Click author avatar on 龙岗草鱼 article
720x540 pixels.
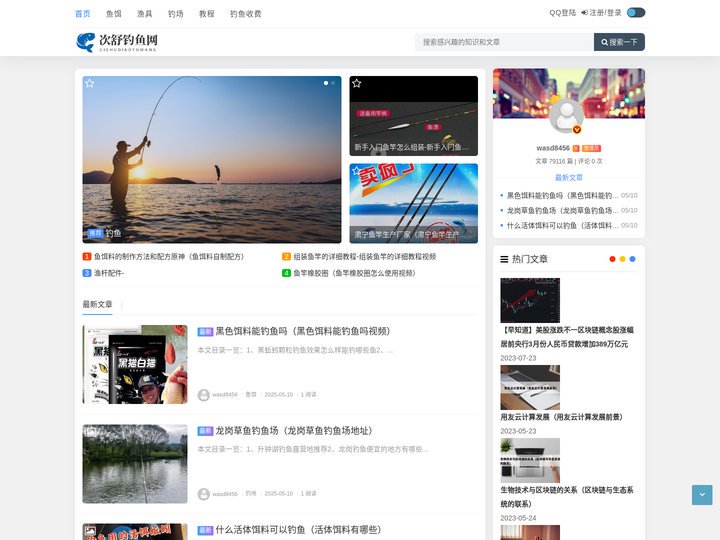(x=203, y=494)
